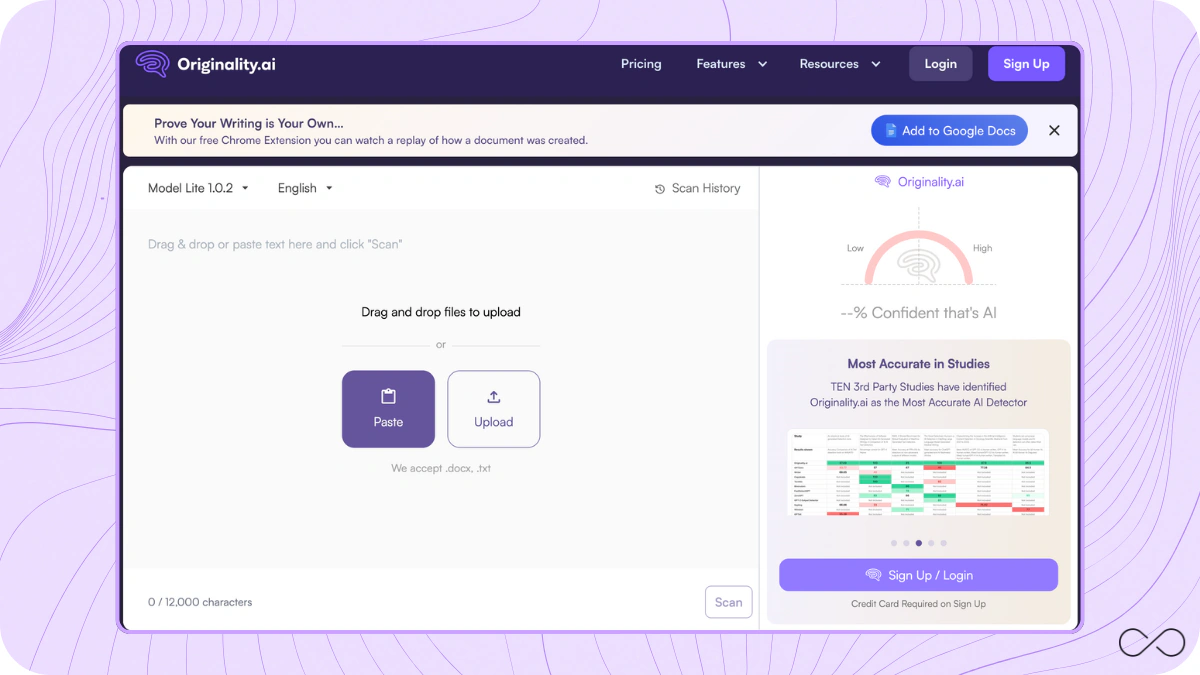Screen dimensions: 1200x675
Task: Click the Upload button
Action: click(494, 409)
